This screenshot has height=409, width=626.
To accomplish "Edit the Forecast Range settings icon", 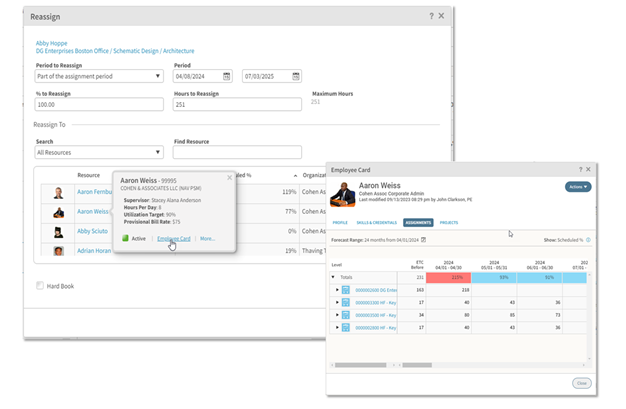I will point(424,240).
